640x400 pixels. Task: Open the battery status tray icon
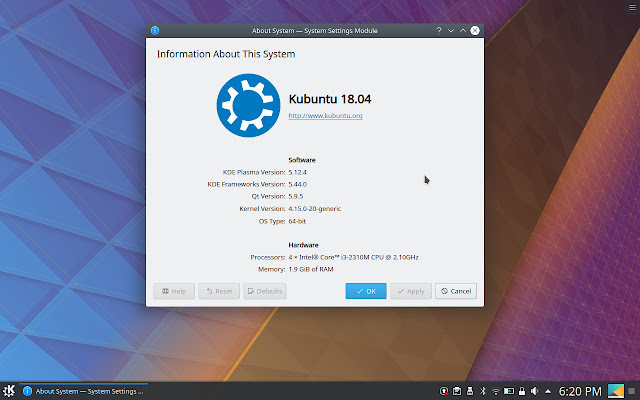(509, 391)
